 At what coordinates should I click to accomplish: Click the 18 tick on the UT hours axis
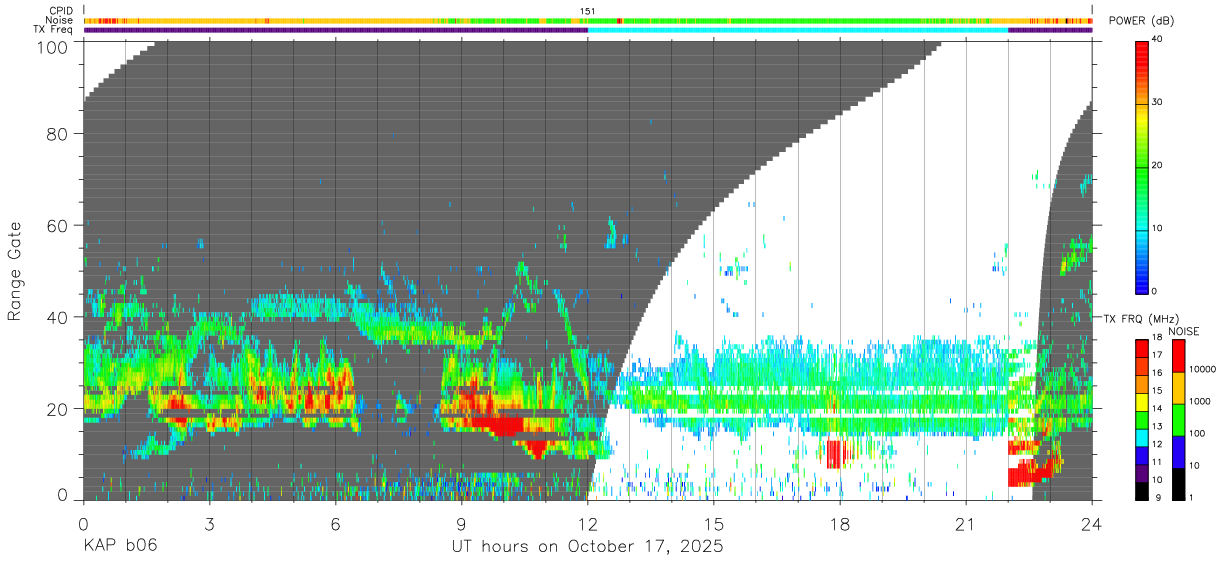pos(839,524)
